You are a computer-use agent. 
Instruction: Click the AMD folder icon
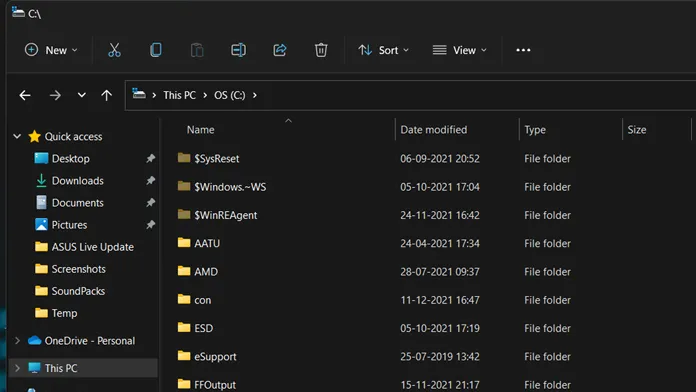click(x=184, y=271)
